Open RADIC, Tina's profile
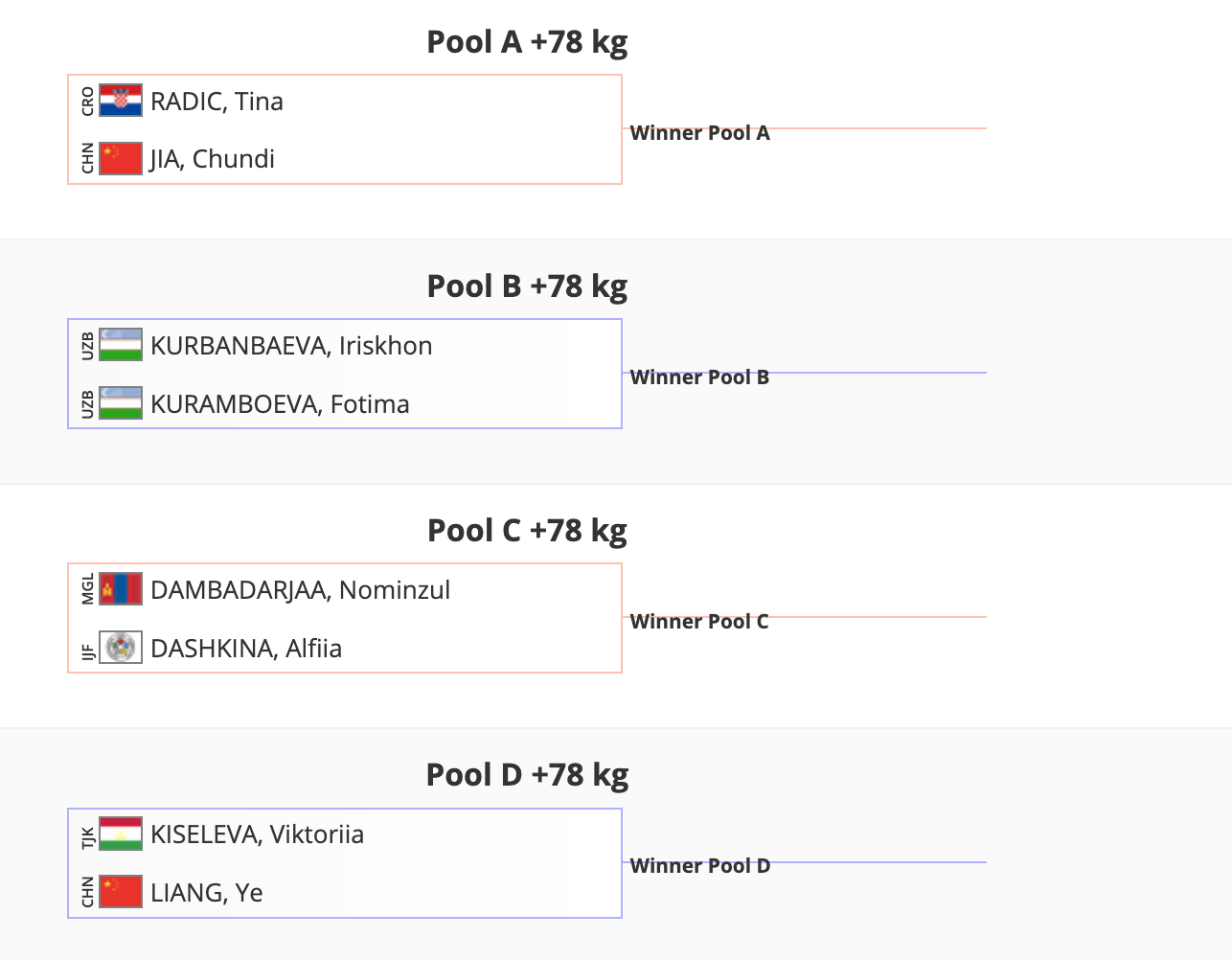The width and height of the screenshot is (1232, 960). (217, 102)
